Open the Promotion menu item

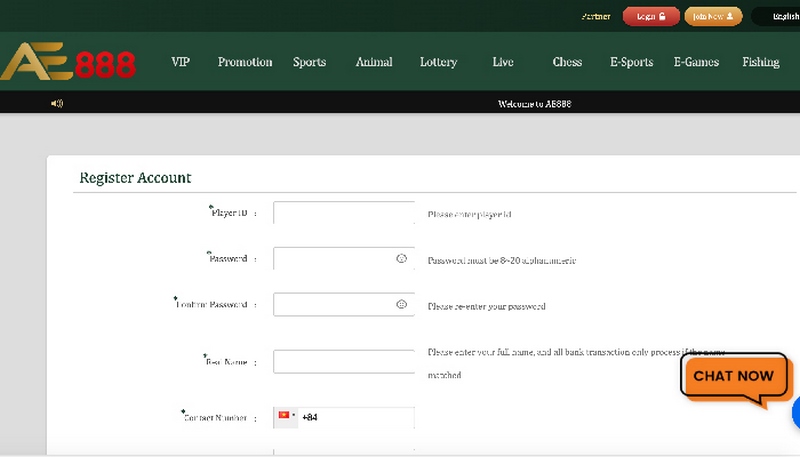pos(245,62)
